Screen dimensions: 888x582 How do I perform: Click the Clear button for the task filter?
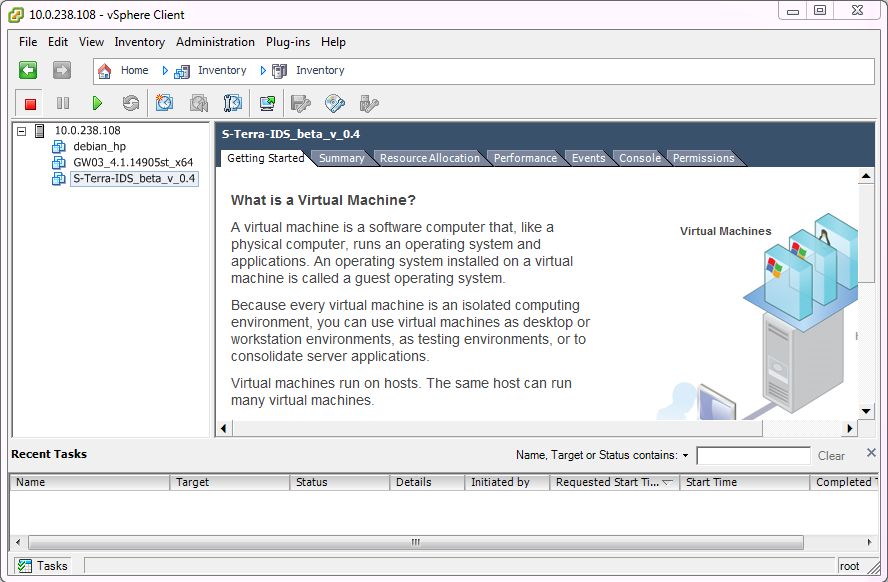(x=831, y=456)
